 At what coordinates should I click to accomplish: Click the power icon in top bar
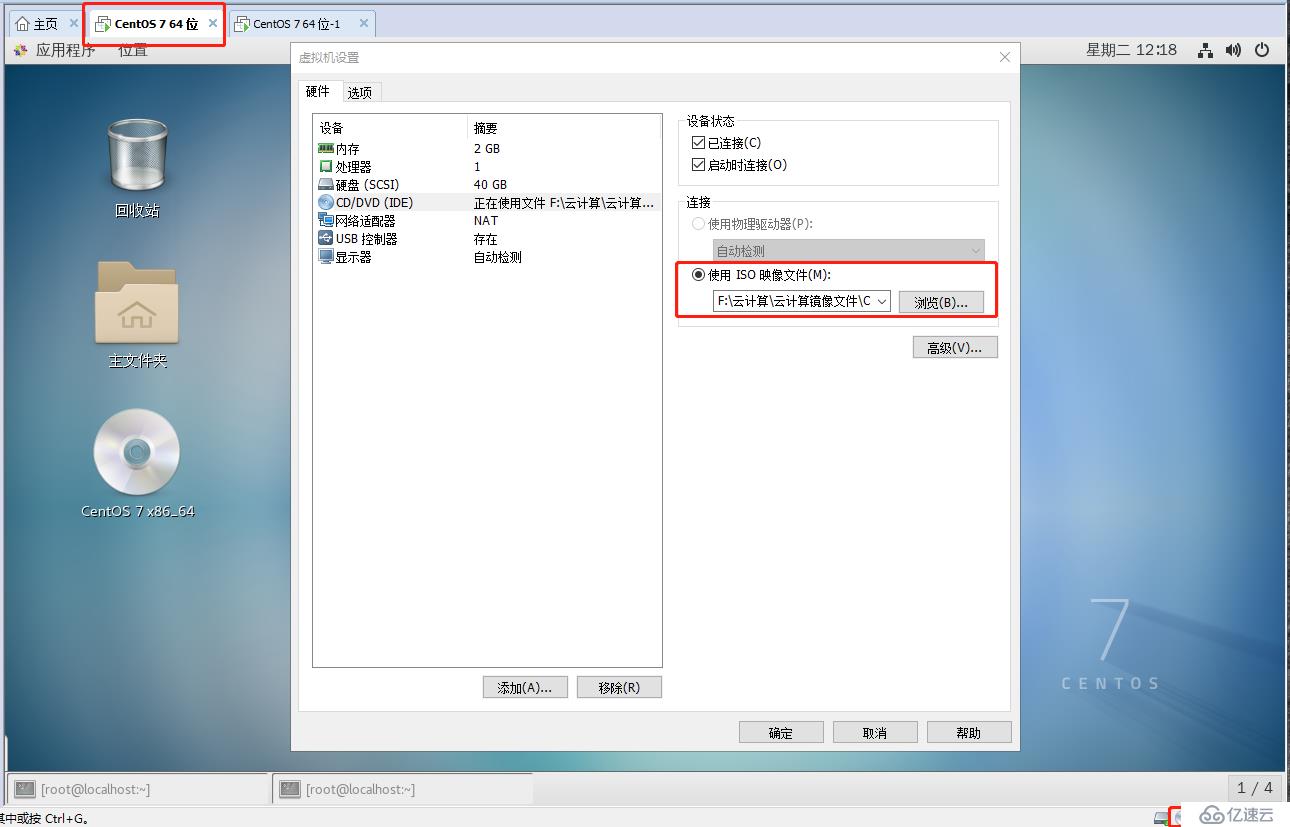pyautogui.click(x=1262, y=50)
